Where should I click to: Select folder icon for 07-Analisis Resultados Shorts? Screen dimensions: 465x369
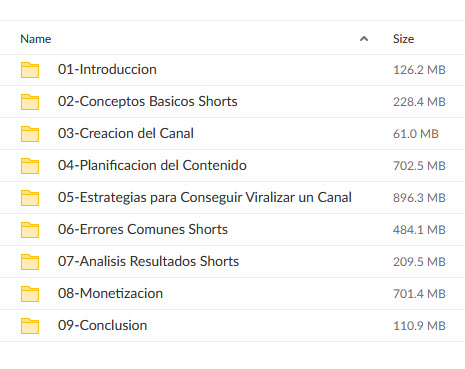(30, 262)
